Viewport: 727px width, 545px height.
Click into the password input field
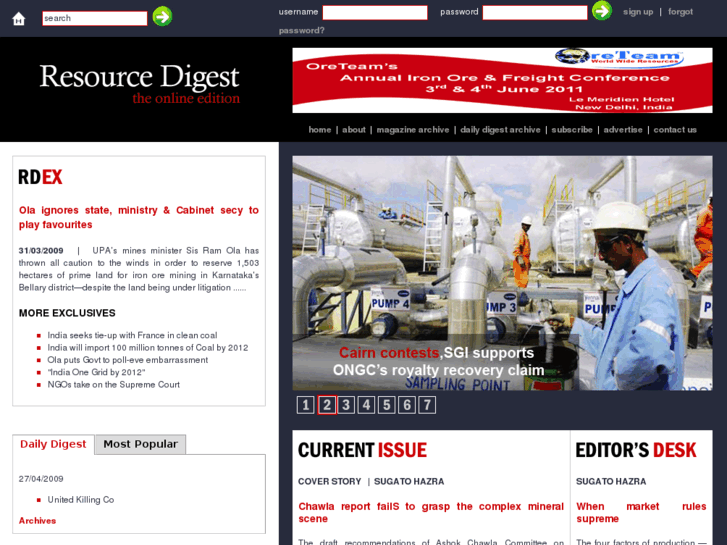click(535, 13)
